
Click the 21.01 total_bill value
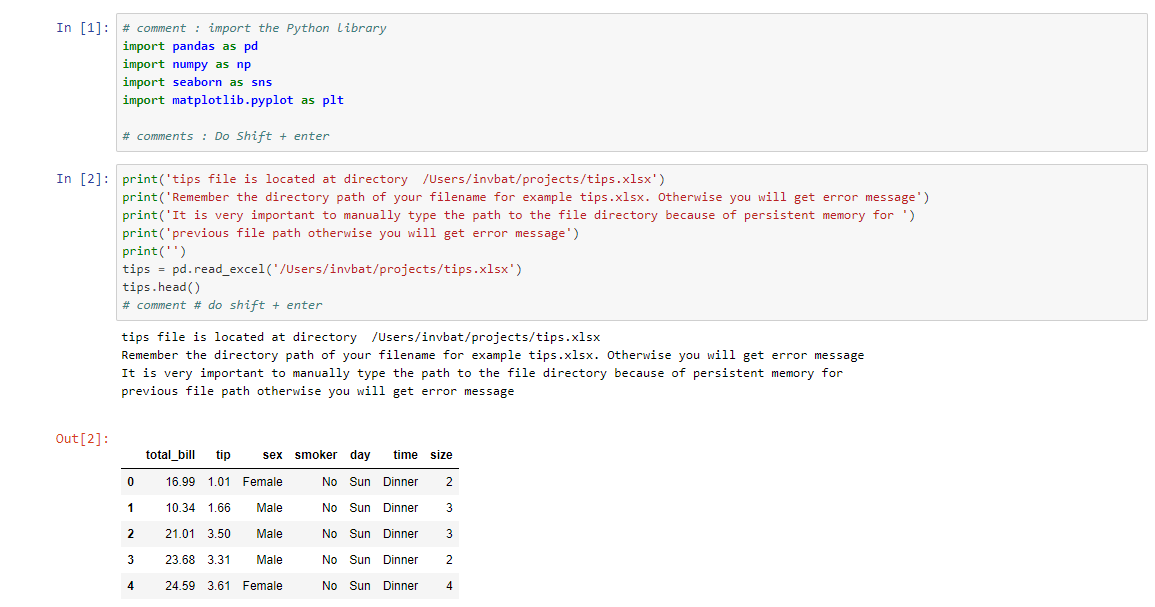coord(180,534)
